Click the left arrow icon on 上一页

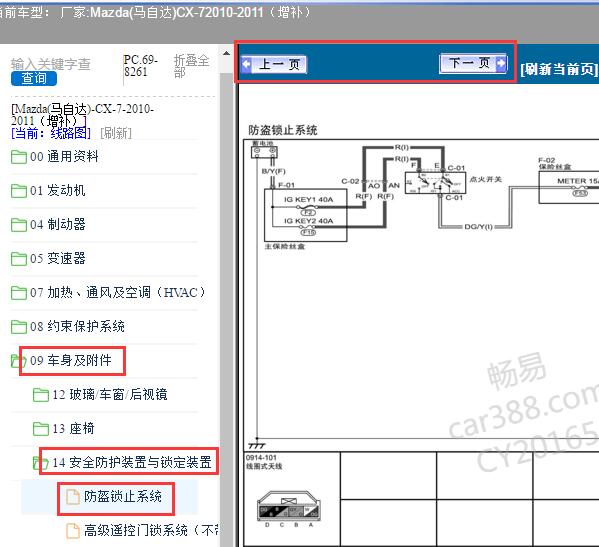[247, 64]
